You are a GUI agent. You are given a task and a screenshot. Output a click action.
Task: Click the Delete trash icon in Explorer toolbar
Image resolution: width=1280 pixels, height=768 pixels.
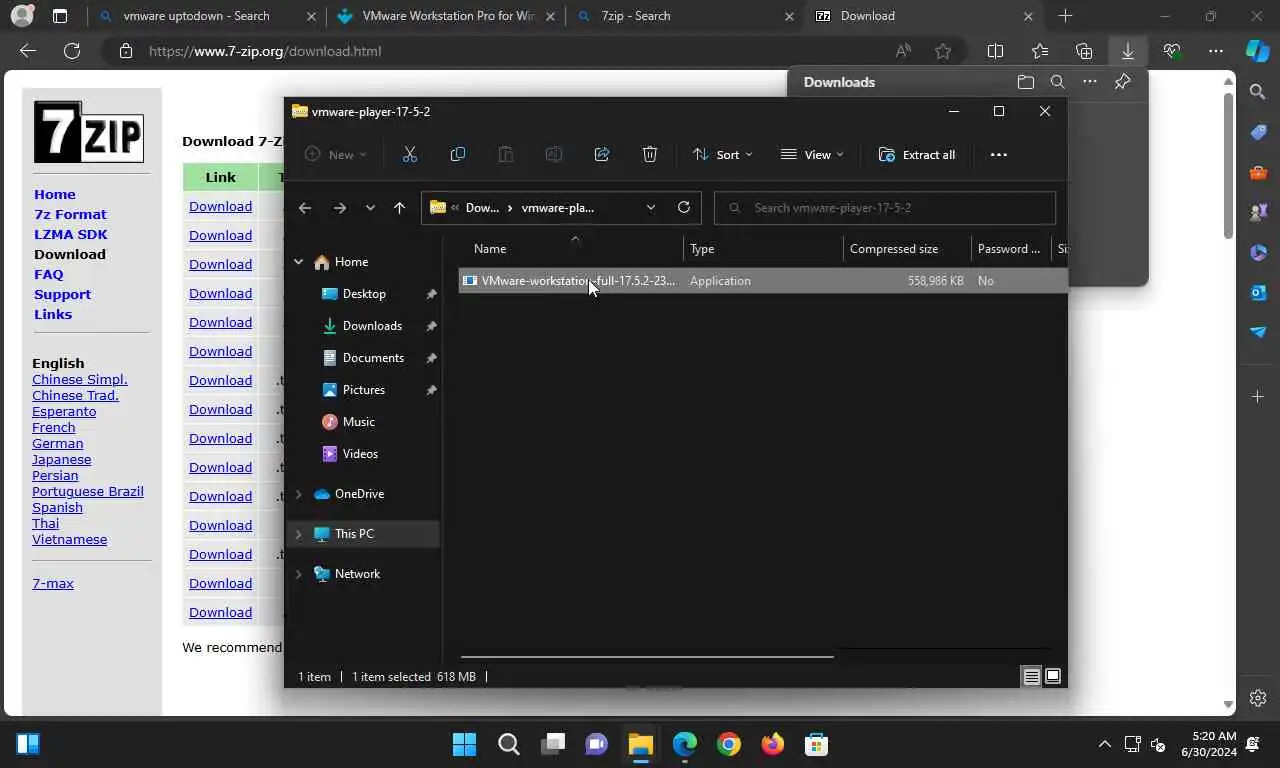pos(649,154)
